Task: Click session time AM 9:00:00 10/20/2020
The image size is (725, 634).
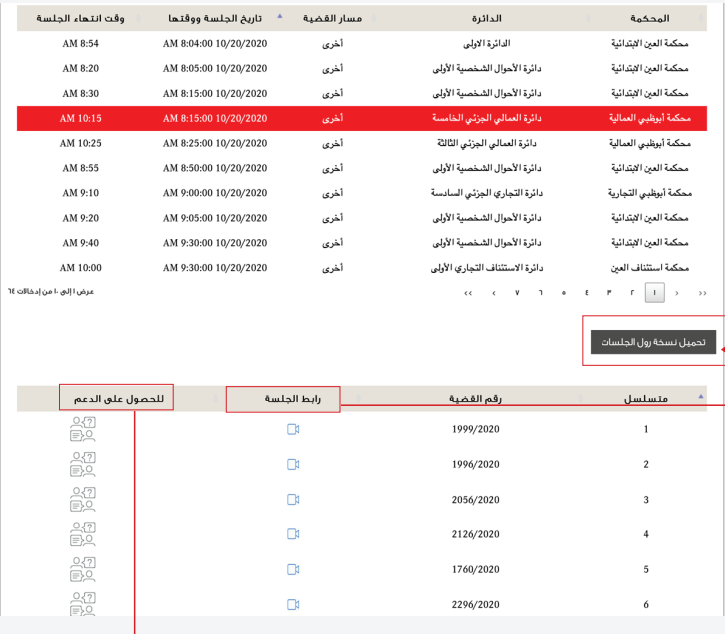Action: point(215,193)
